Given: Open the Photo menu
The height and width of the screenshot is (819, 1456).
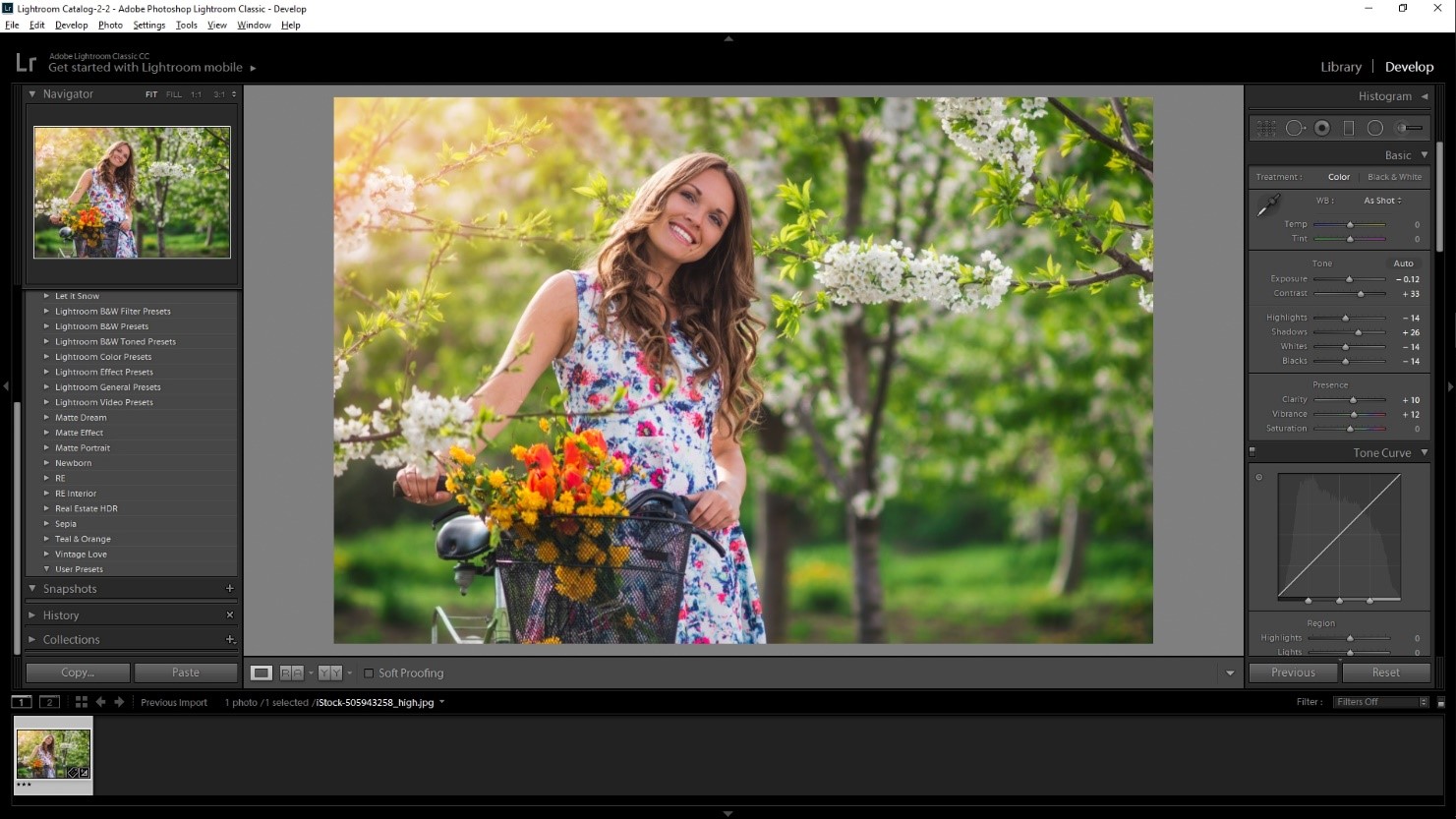Looking at the screenshot, I should coord(110,25).
